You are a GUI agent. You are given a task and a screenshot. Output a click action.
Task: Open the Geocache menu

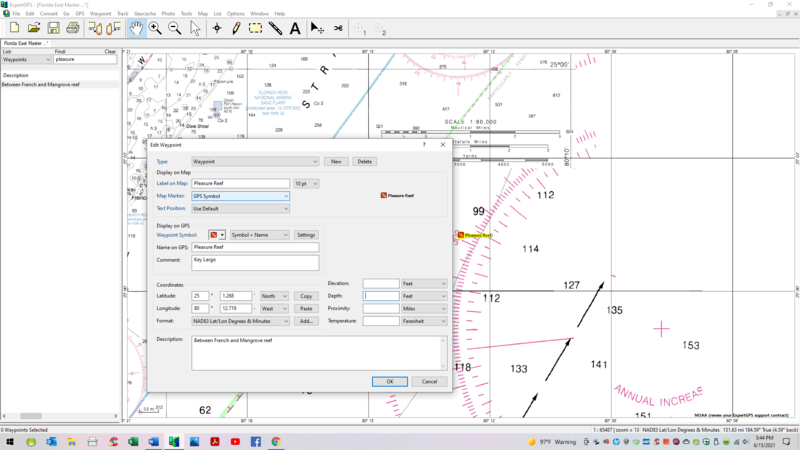pyautogui.click(x=146, y=14)
